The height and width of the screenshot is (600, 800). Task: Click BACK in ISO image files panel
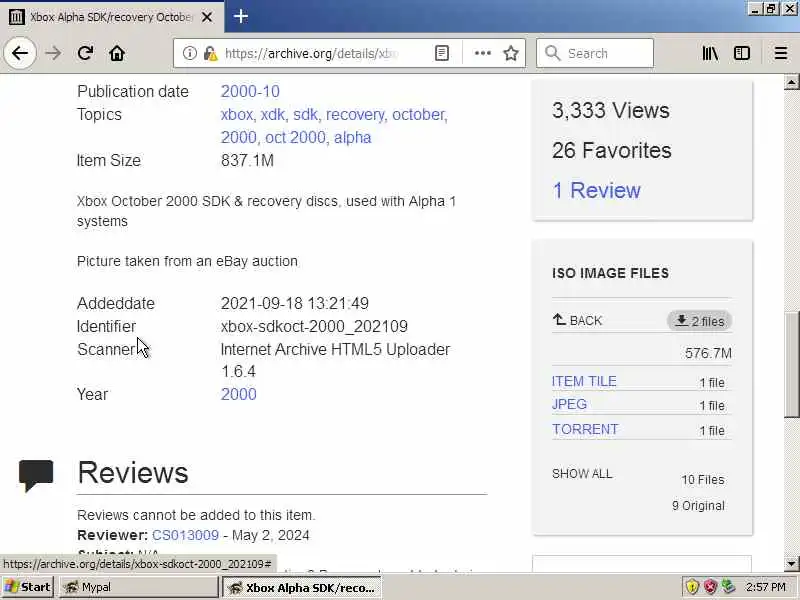[x=577, y=320]
